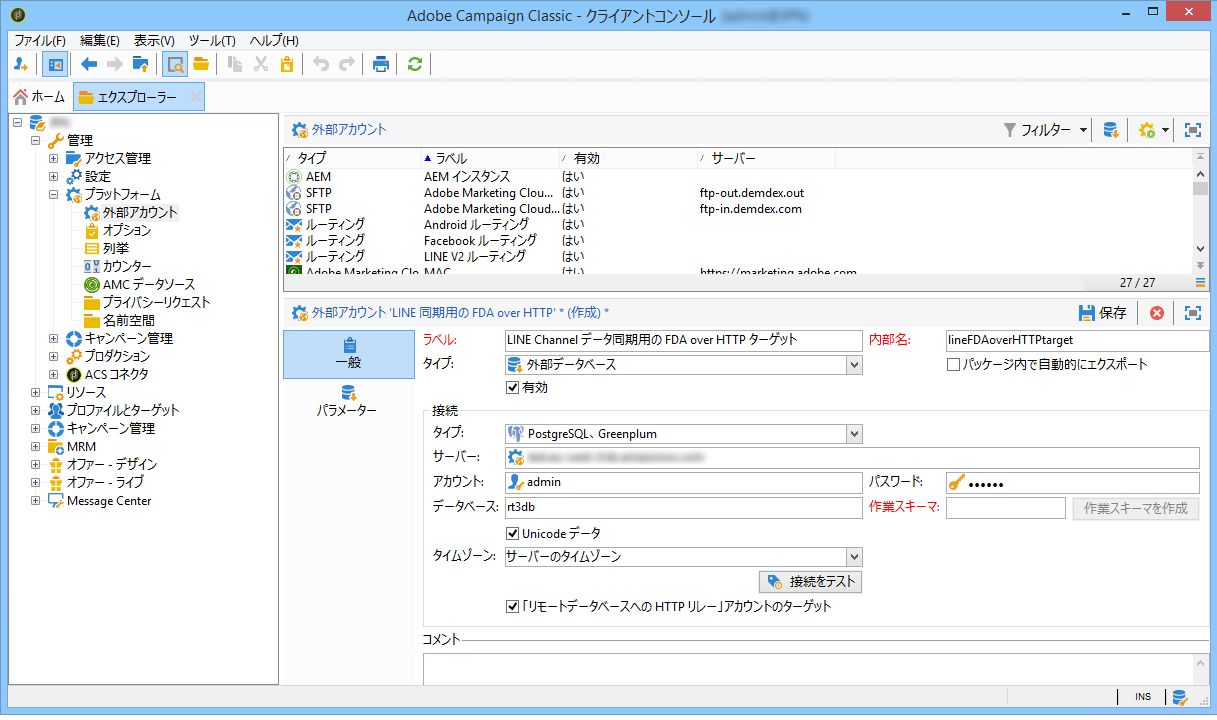This screenshot has height=720, width=1217.
Task: Open folder icon in toolbar
Action: click(201, 64)
